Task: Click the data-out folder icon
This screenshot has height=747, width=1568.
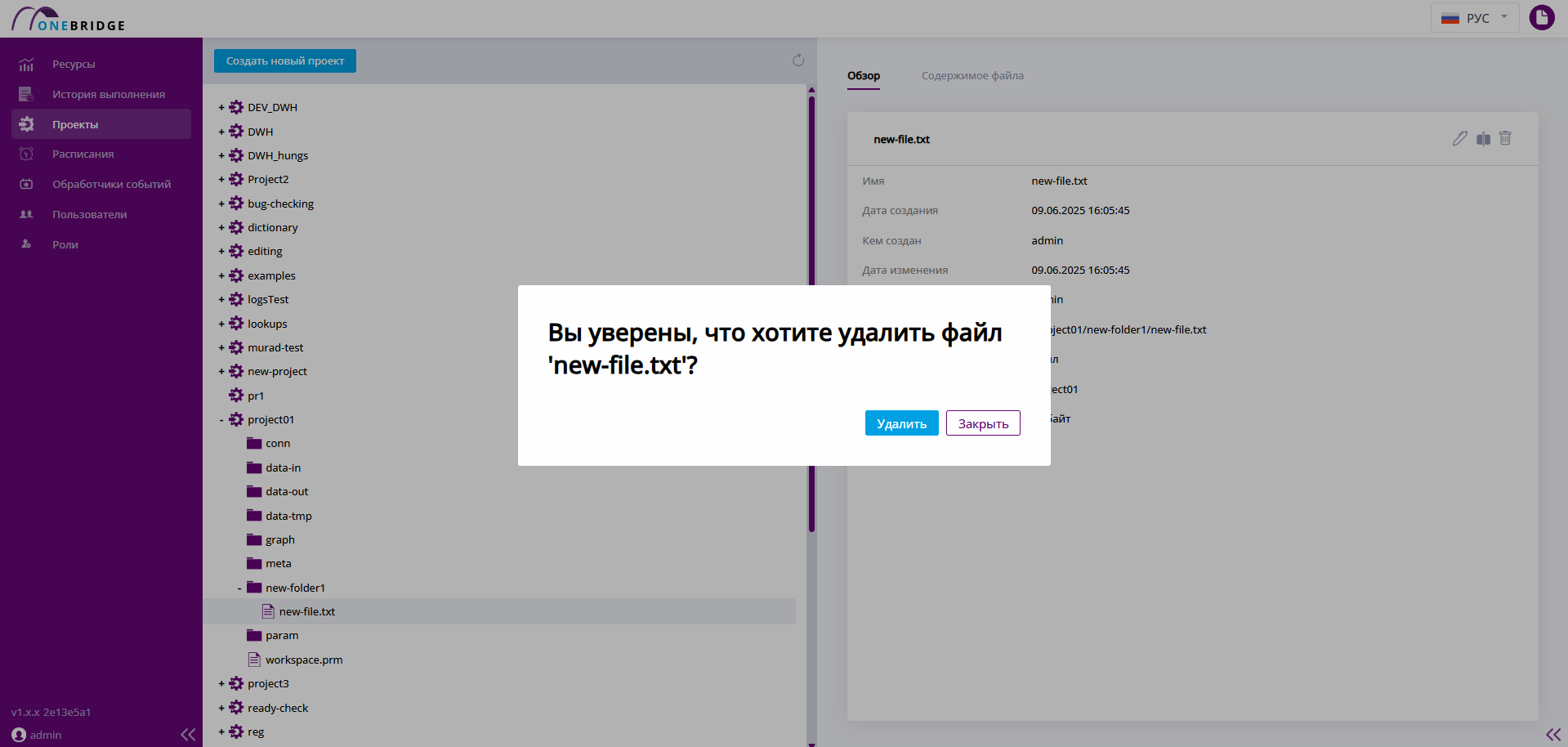Action: pyautogui.click(x=254, y=491)
